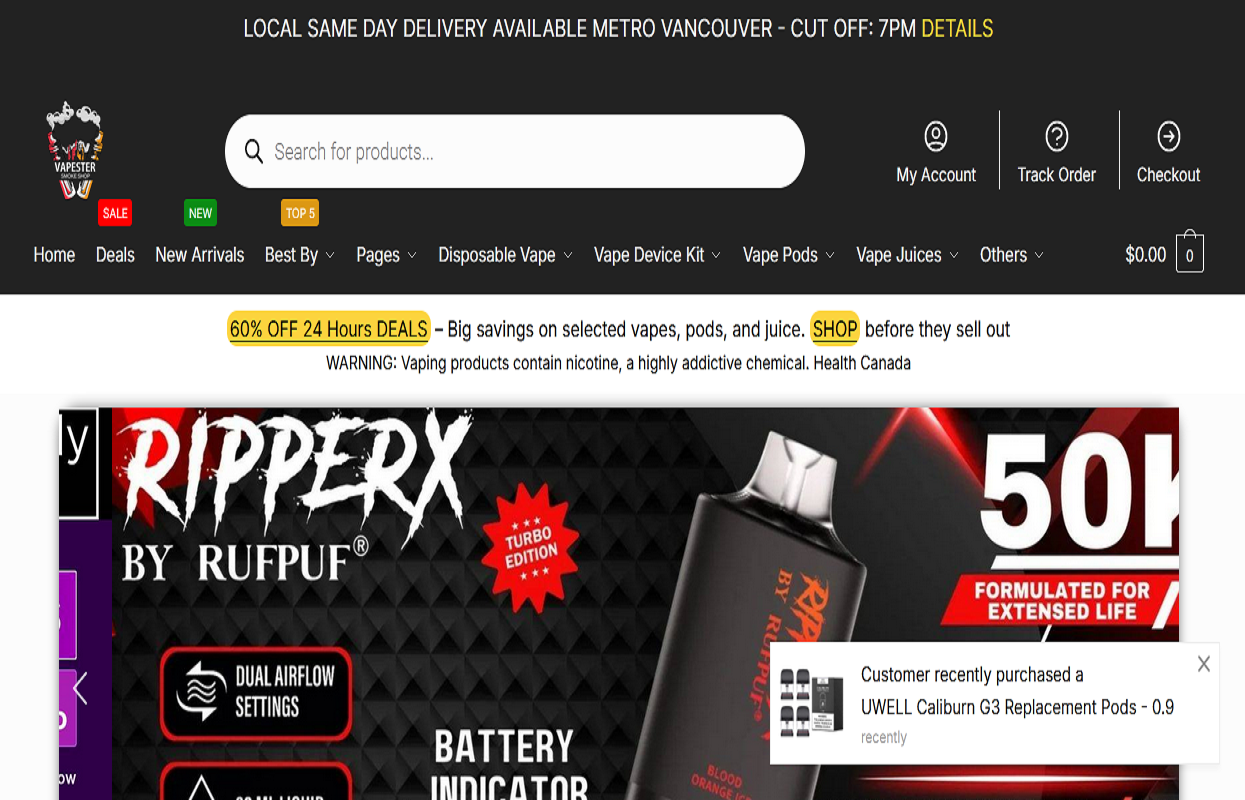Open the Deals menu item
Viewport: 1245px width, 800px height.
click(x=115, y=255)
